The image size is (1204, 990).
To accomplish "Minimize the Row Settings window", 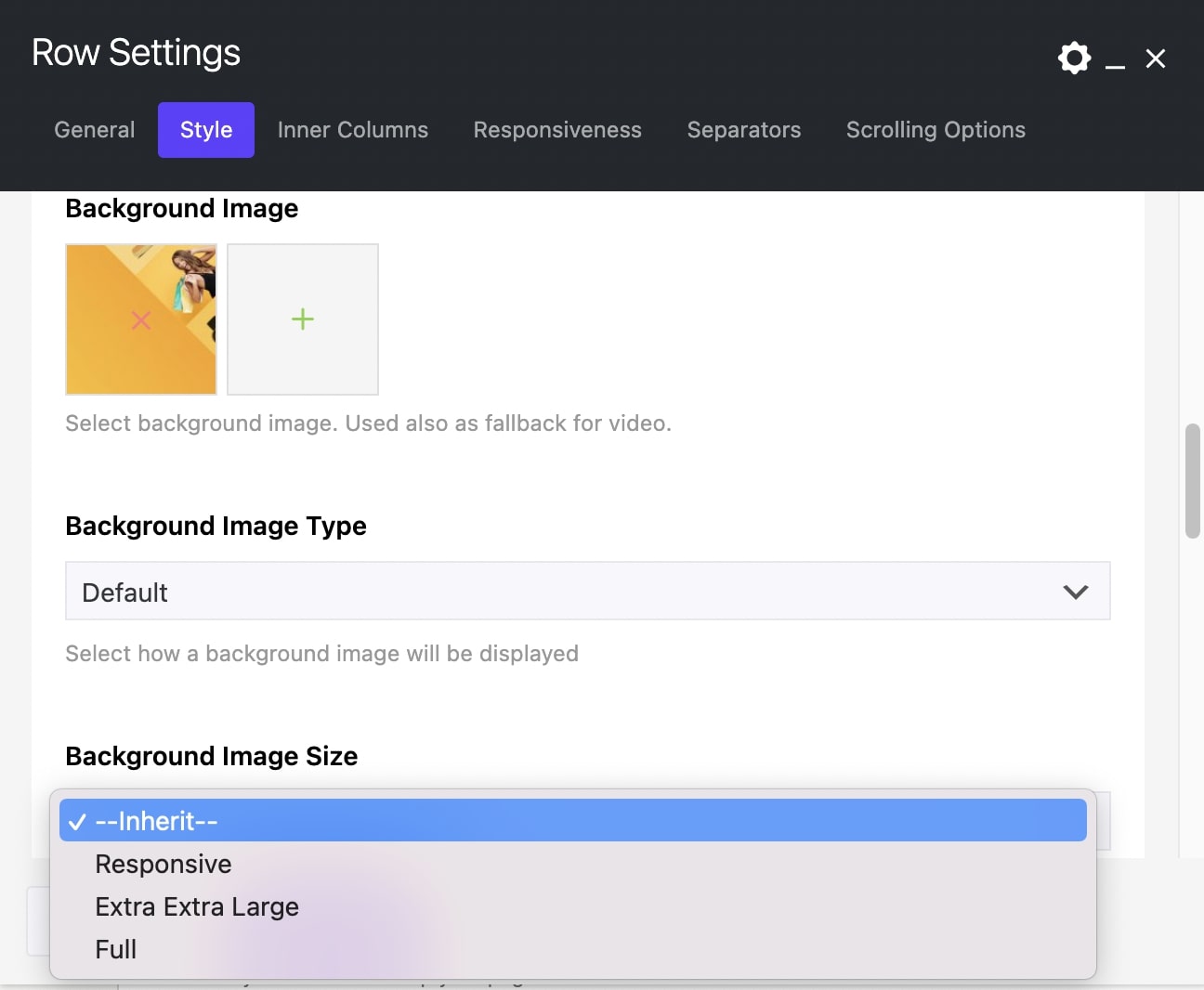I will coord(1114,59).
